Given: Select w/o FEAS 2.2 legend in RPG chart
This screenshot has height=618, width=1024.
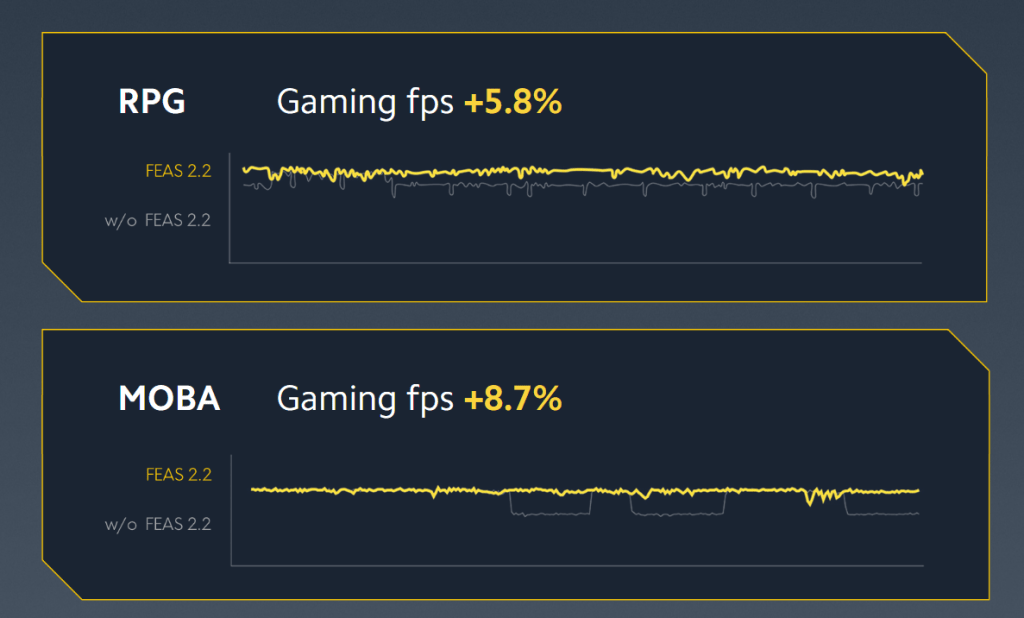Looking at the screenshot, I should [x=158, y=220].
